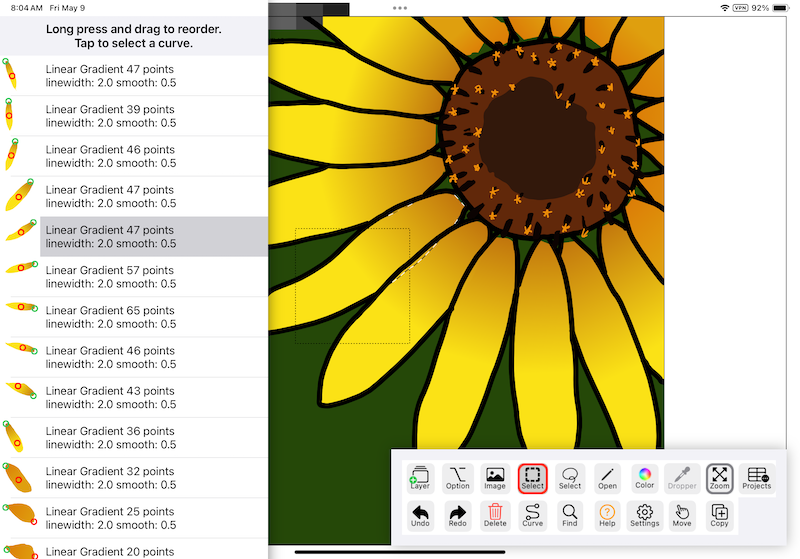The height and width of the screenshot is (559, 800).
Task: Open the Settings gear
Action: tap(644, 516)
